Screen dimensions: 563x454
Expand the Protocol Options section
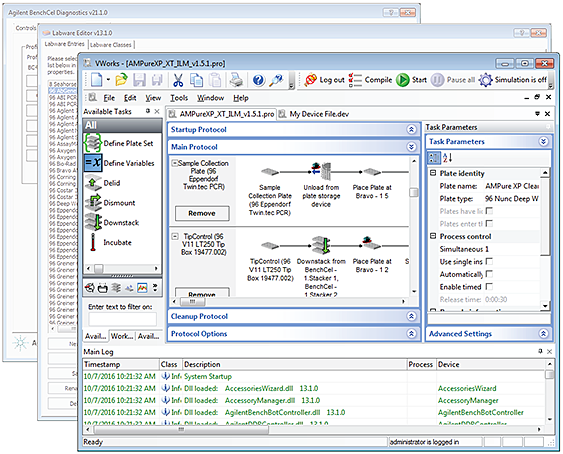[411, 334]
